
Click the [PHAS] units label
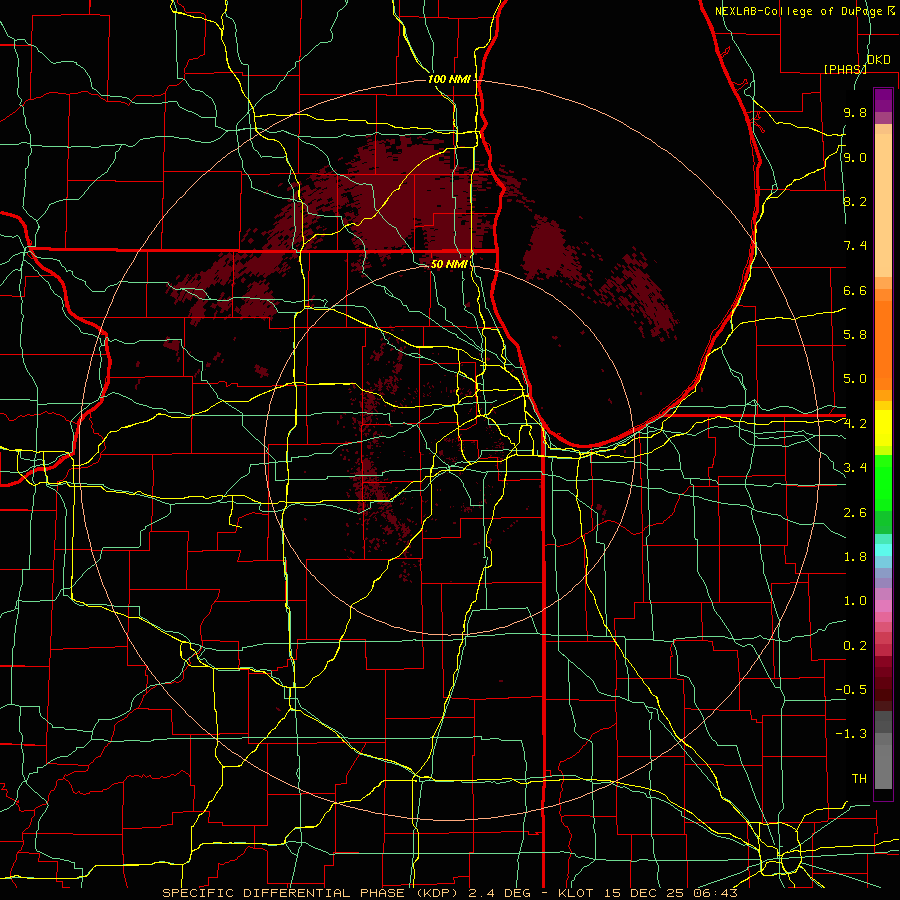point(845,69)
